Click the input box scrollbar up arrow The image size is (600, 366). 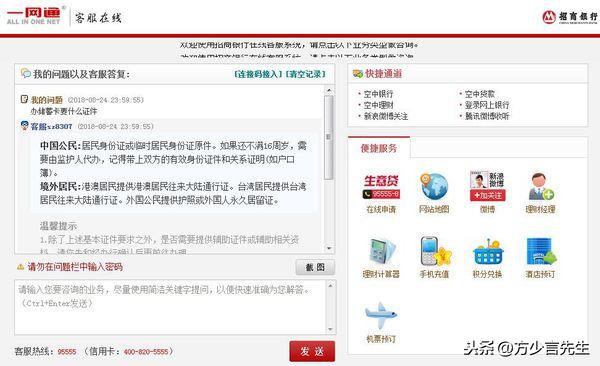click(331, 285)
